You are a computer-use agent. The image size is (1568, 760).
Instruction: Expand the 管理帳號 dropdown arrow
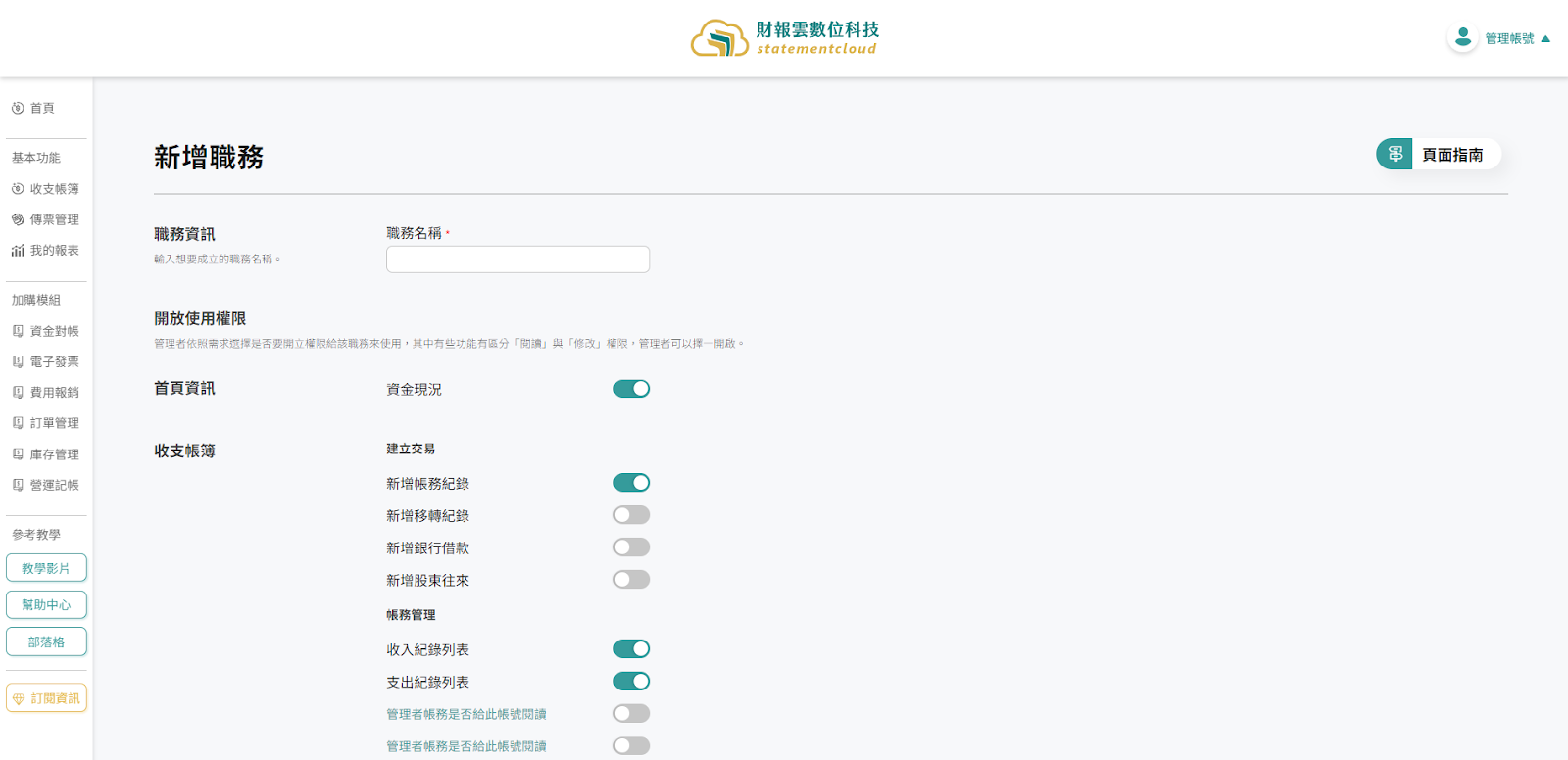click(x=1545, y=39)
